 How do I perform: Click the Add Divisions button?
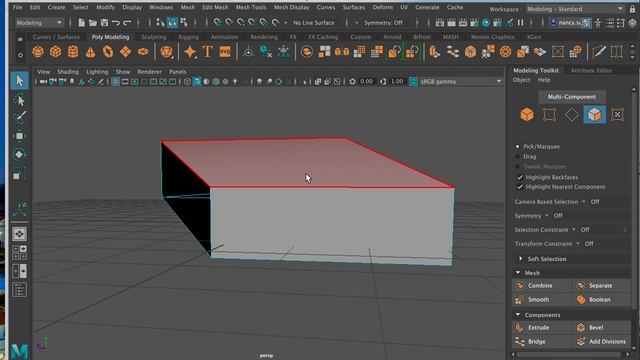tap(602, 342)
